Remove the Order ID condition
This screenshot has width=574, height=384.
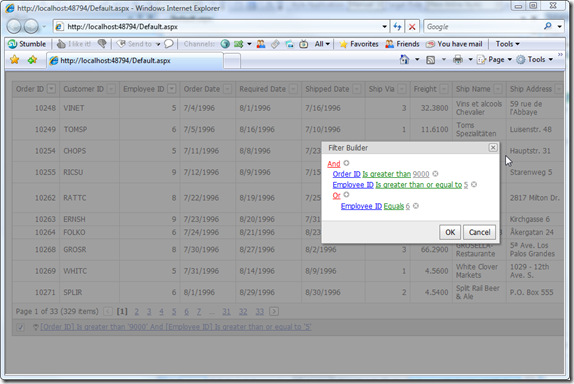[435, 174]
